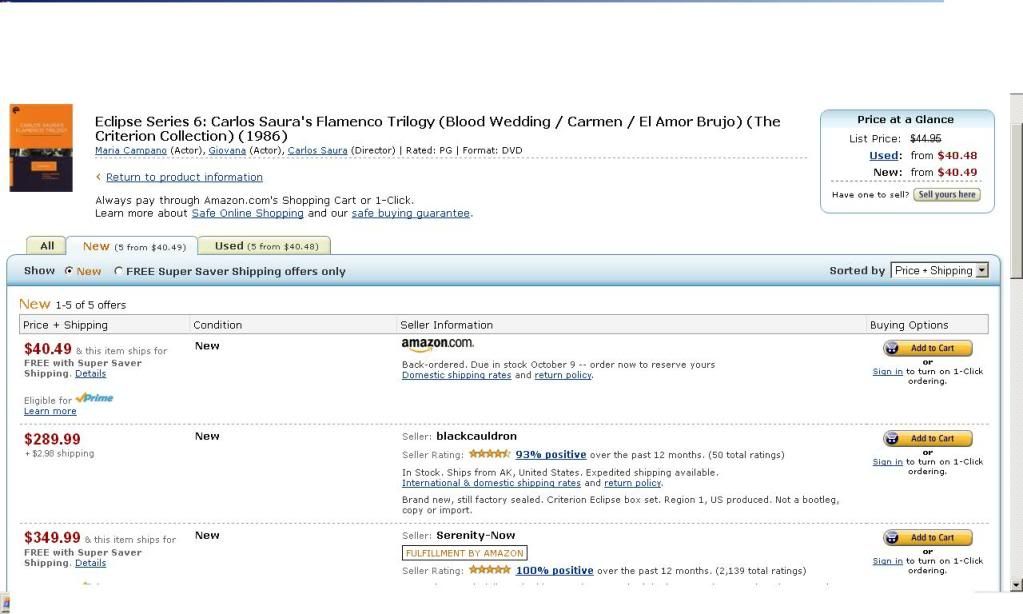Open Details for the $349.99 Super Saver offer
The height and width of the screenshot is (614, 1023).
click(90, 563)
